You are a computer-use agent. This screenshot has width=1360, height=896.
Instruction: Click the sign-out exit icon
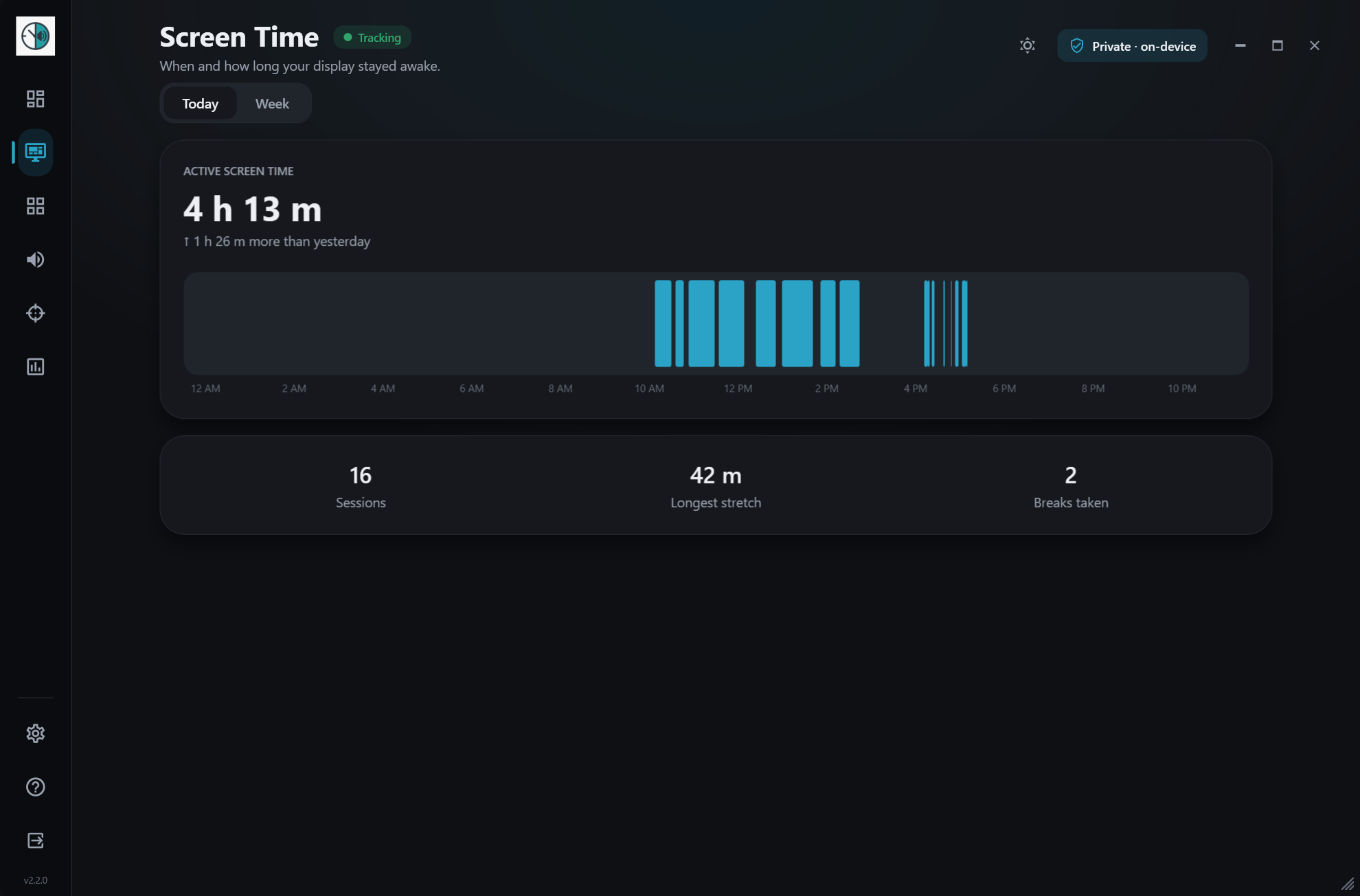coord(36,840)
